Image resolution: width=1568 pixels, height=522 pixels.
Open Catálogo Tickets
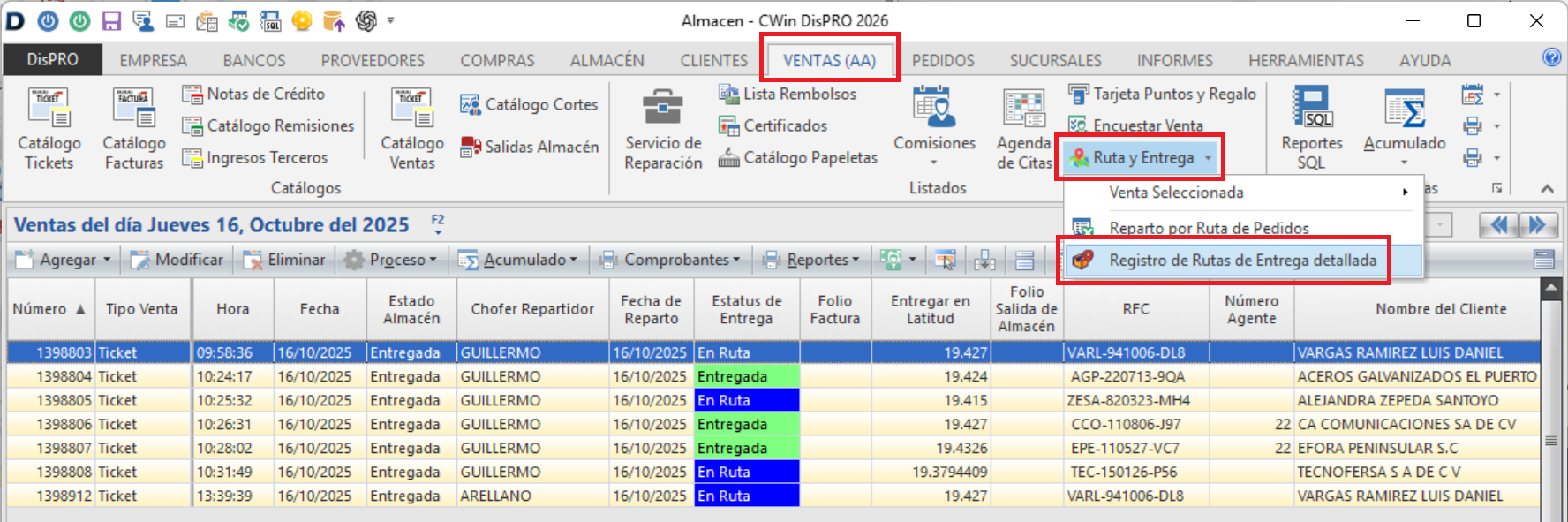tap(49, 129)
